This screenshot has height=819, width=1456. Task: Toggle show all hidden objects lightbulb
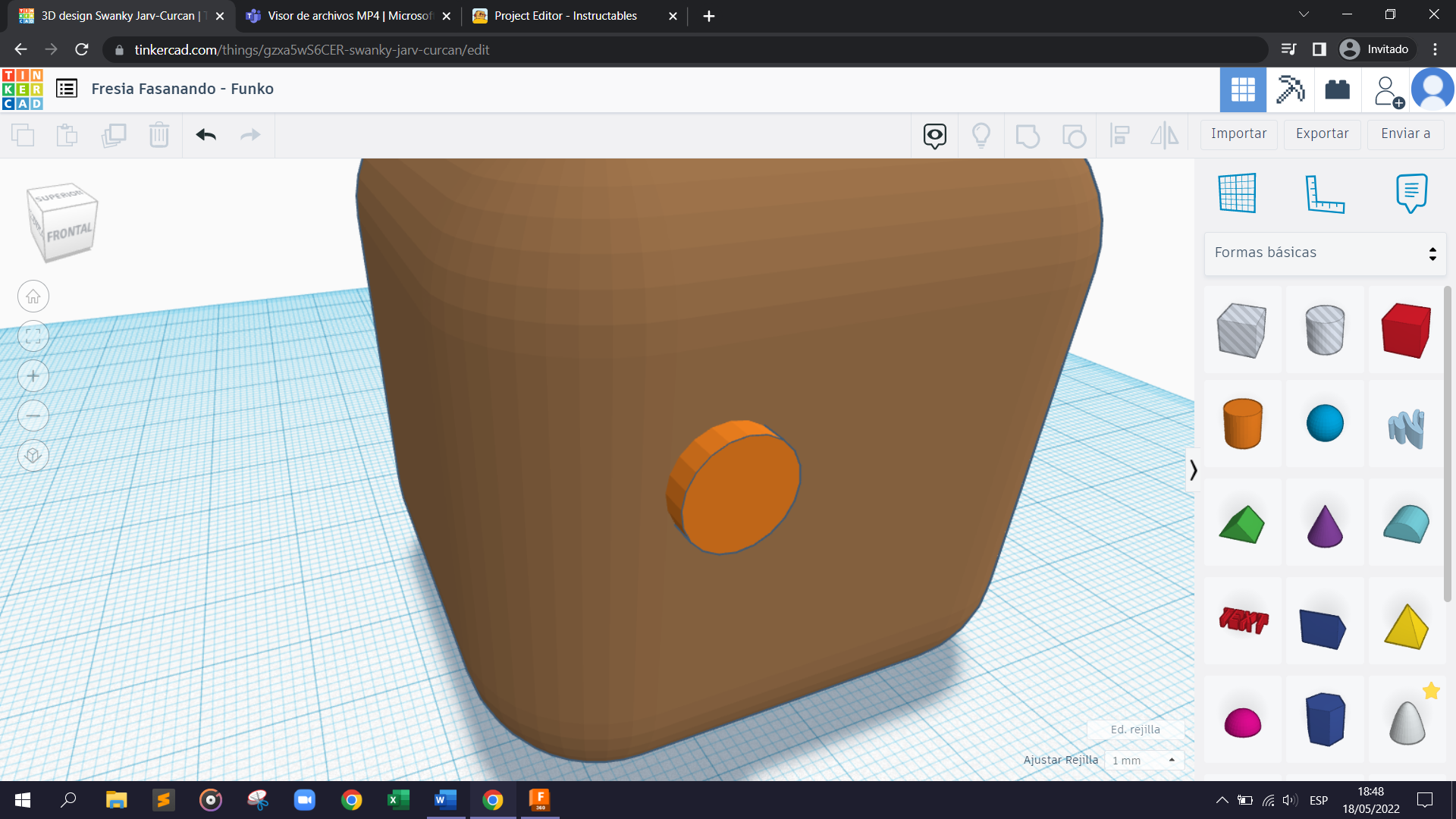pyautogui.click(x=981, y=136)
